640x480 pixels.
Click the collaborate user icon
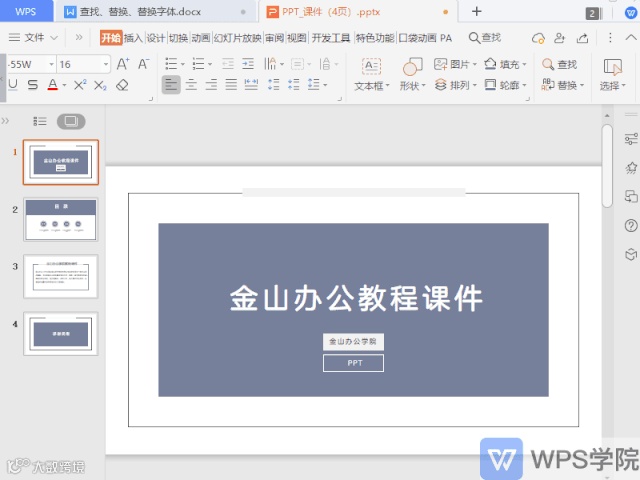pos(559,38)
